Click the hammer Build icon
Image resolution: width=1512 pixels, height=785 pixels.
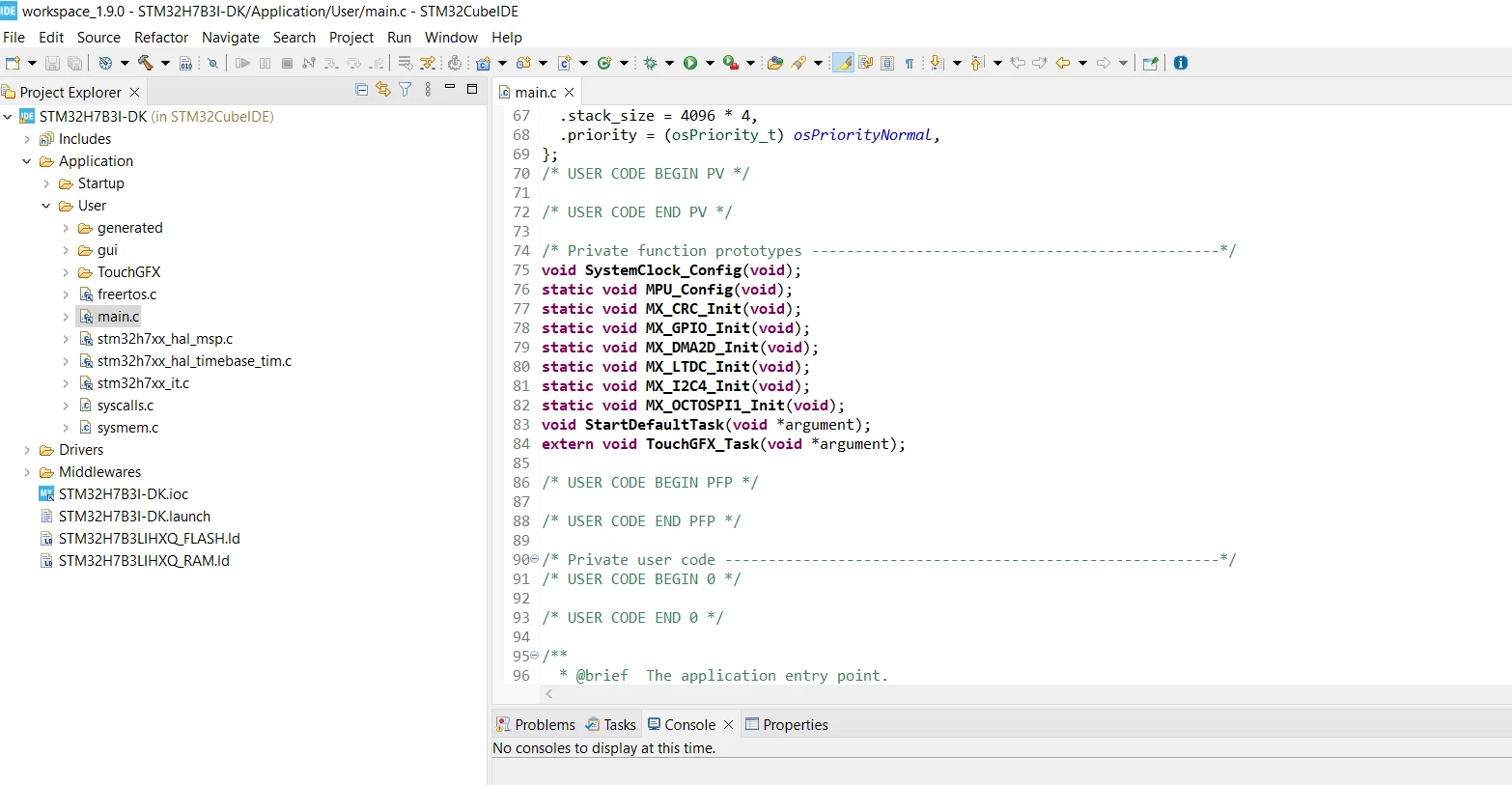pos(145,63)
